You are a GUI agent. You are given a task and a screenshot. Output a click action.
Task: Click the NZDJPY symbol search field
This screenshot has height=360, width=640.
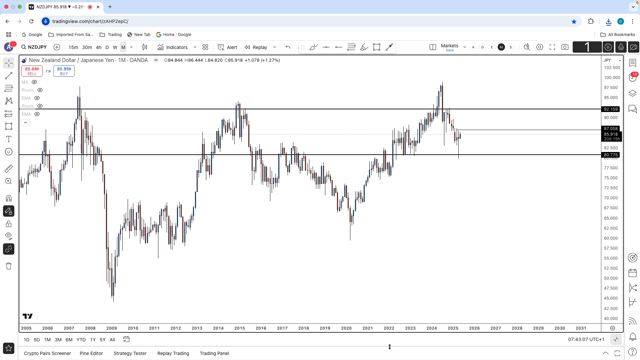34,47
